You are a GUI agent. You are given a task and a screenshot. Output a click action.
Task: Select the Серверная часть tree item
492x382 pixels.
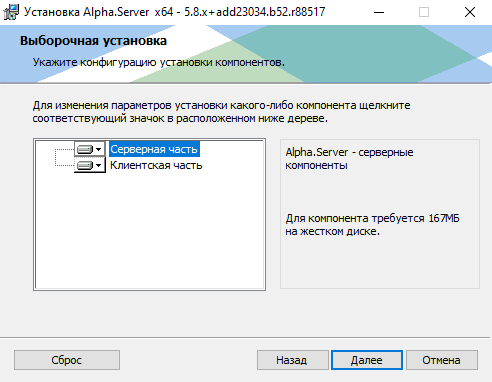click(x=154, y=149)
